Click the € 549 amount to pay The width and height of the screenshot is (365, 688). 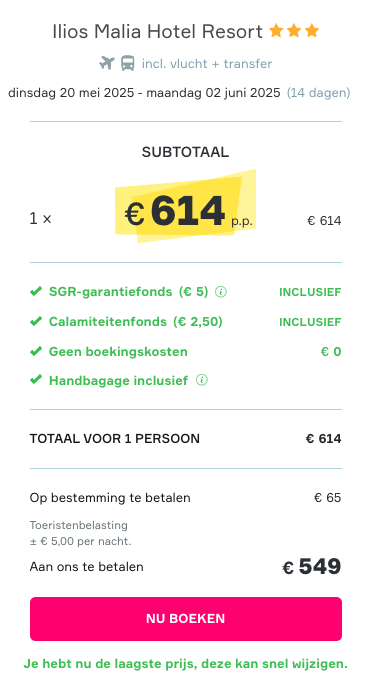311,567
